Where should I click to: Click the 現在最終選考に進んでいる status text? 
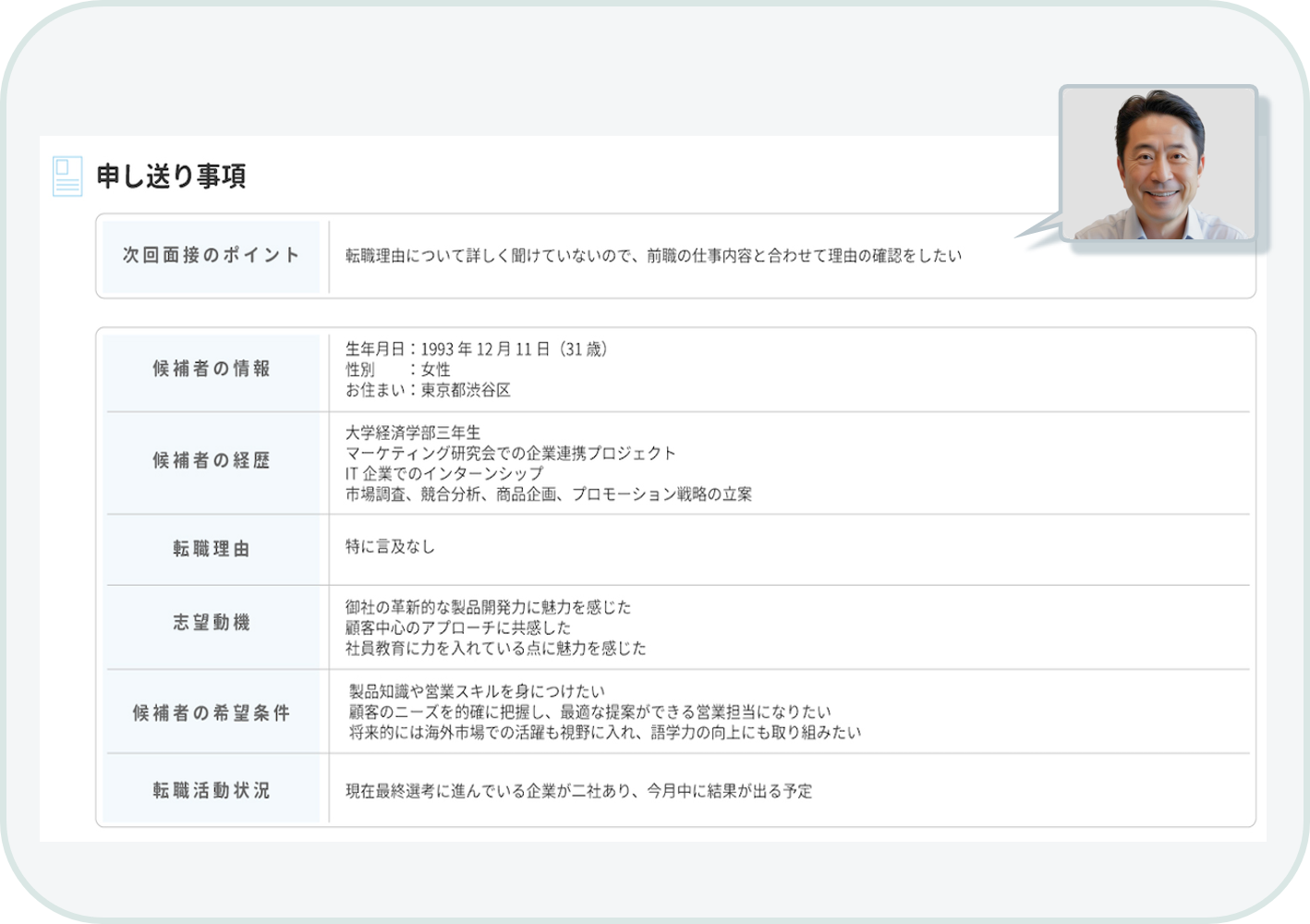[x=578, y=791]
